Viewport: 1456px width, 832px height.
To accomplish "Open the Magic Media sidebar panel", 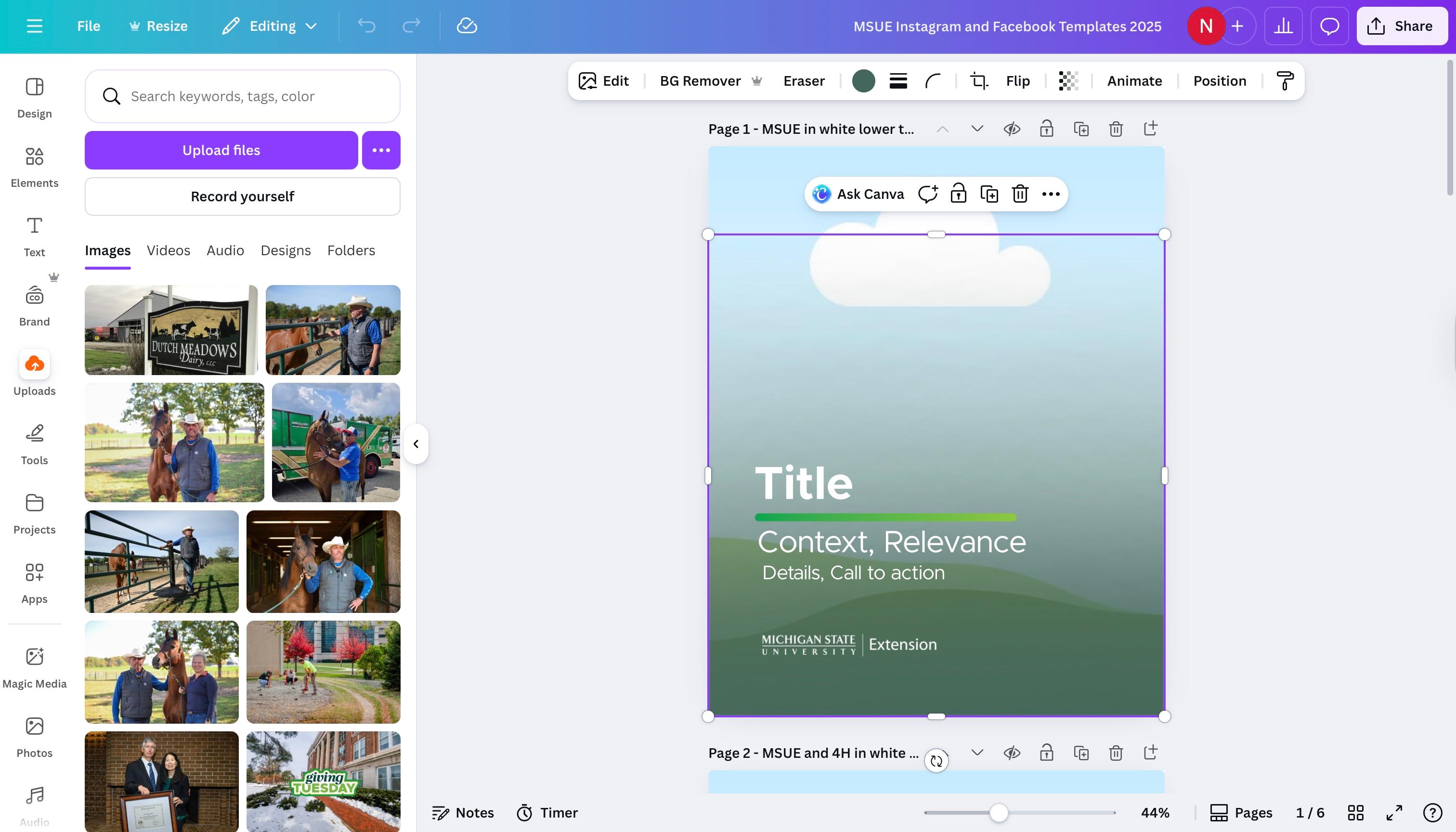I will 34,667.
